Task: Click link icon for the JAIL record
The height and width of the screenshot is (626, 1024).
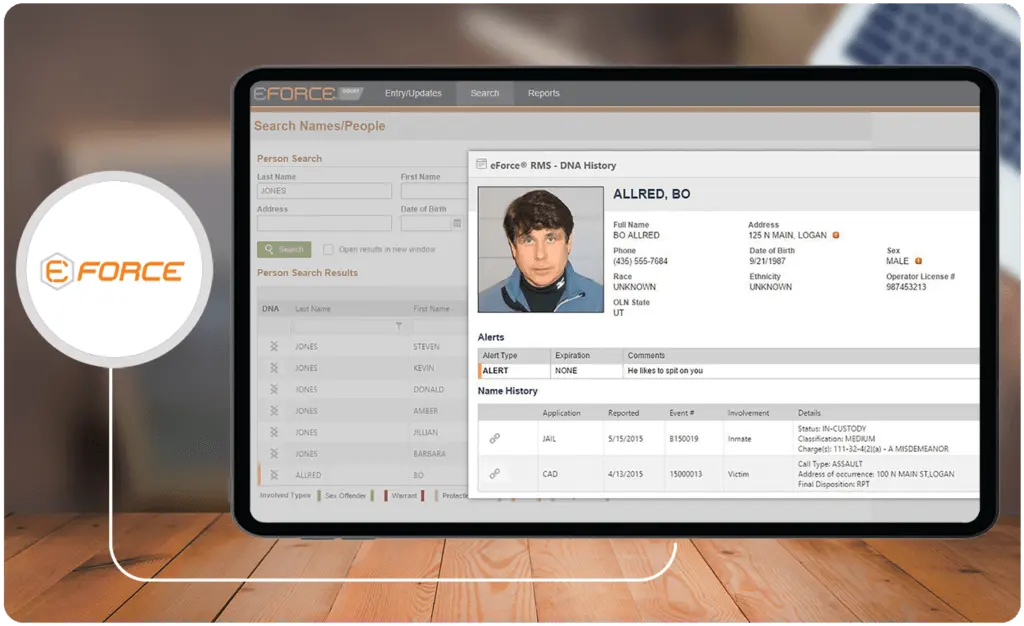Action: pyautogui.click(x=494, y=439)
